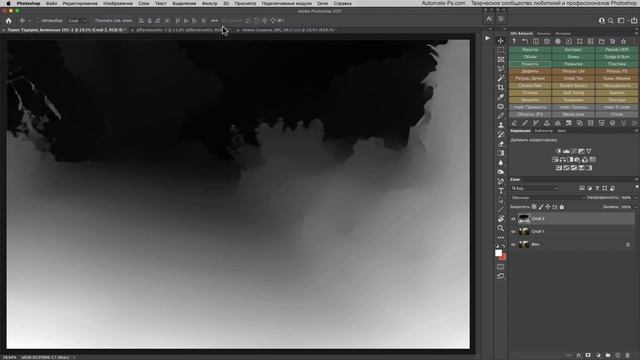
Task: Open the search icon at top right
Action: tap(611, 20)
